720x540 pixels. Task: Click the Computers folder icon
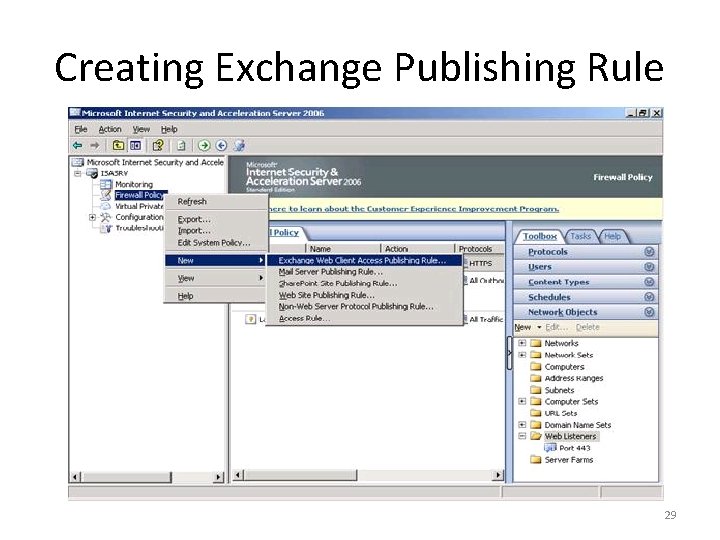[535, 366]
